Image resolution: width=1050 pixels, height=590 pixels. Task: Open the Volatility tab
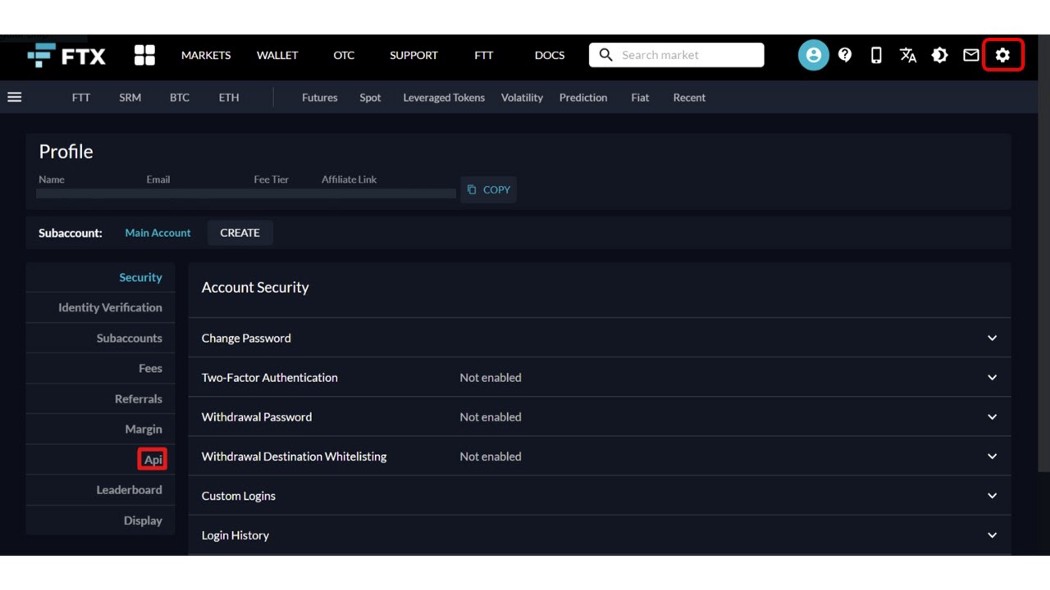[x=522, y=98]
